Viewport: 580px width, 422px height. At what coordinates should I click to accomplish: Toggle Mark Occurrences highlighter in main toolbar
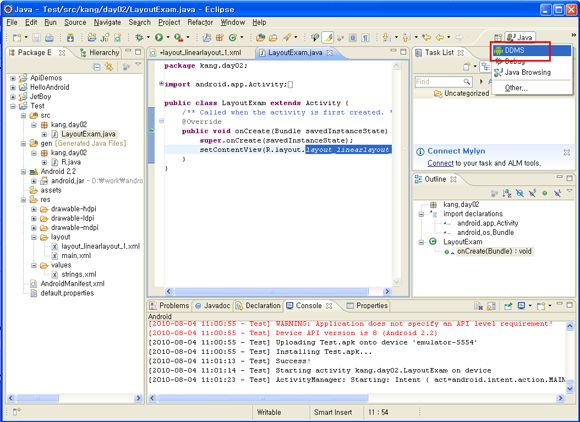(x=327, y=37)
